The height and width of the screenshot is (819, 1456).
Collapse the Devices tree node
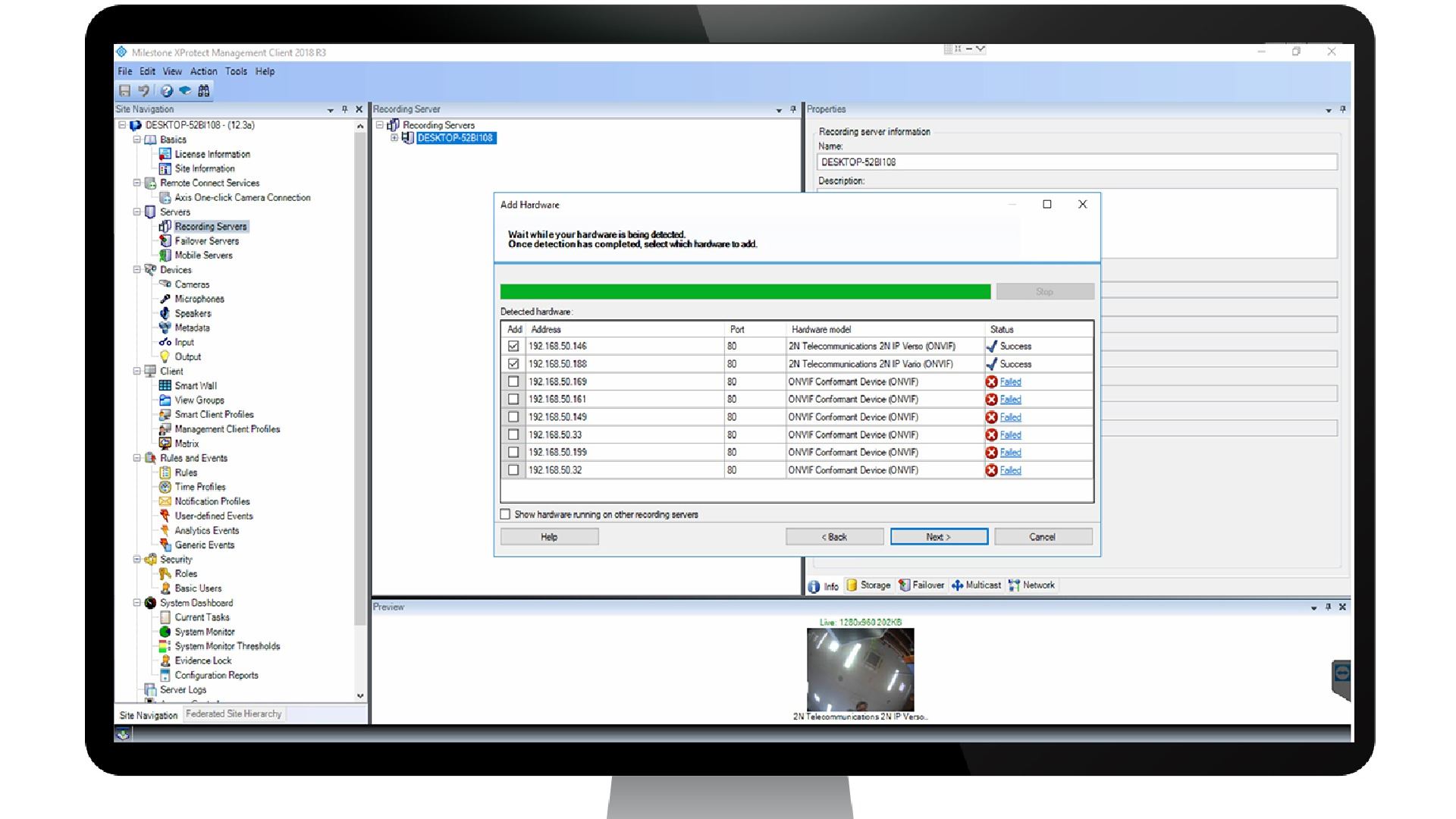click(x=137, y=269)
